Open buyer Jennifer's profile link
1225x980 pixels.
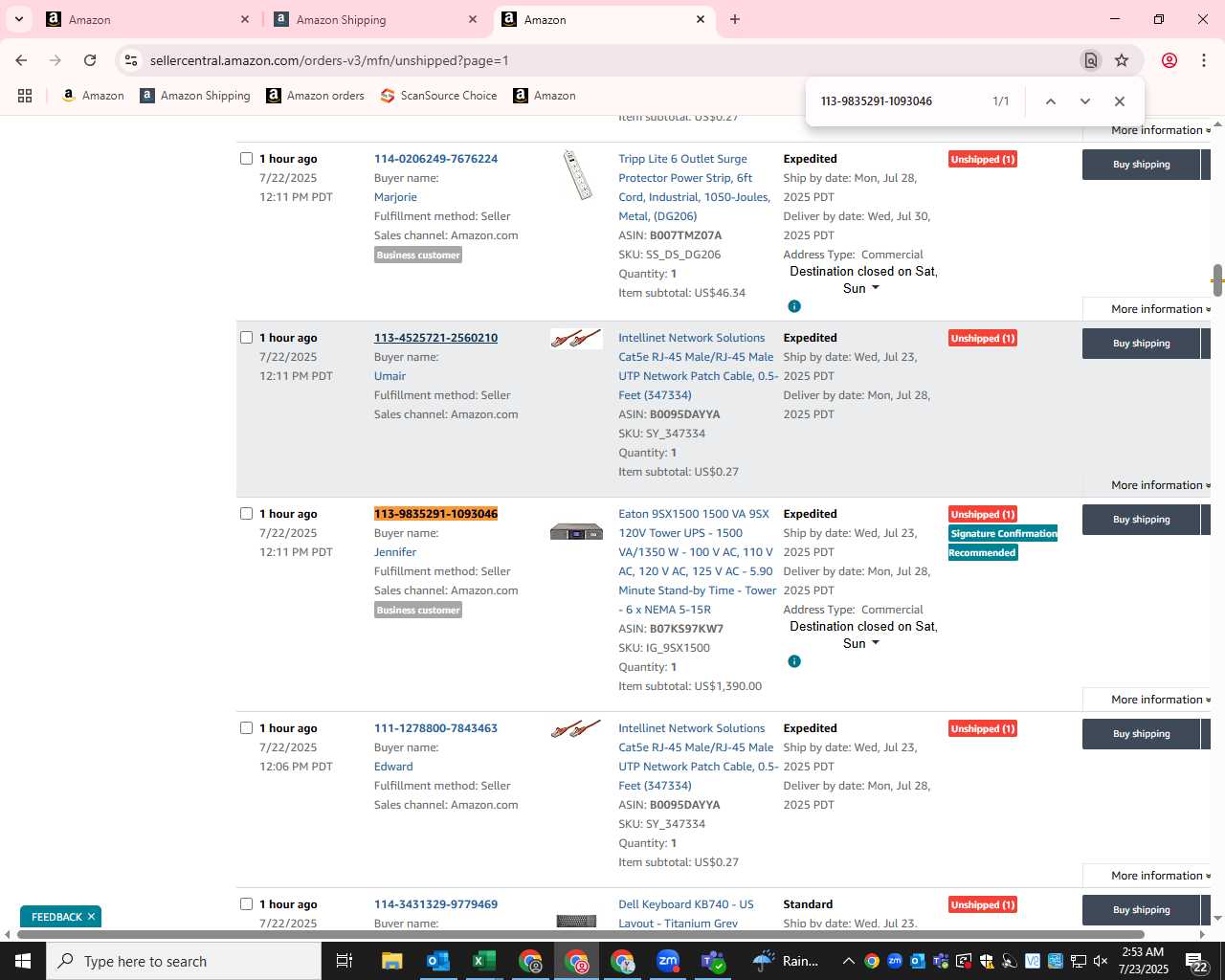(395, 552)
